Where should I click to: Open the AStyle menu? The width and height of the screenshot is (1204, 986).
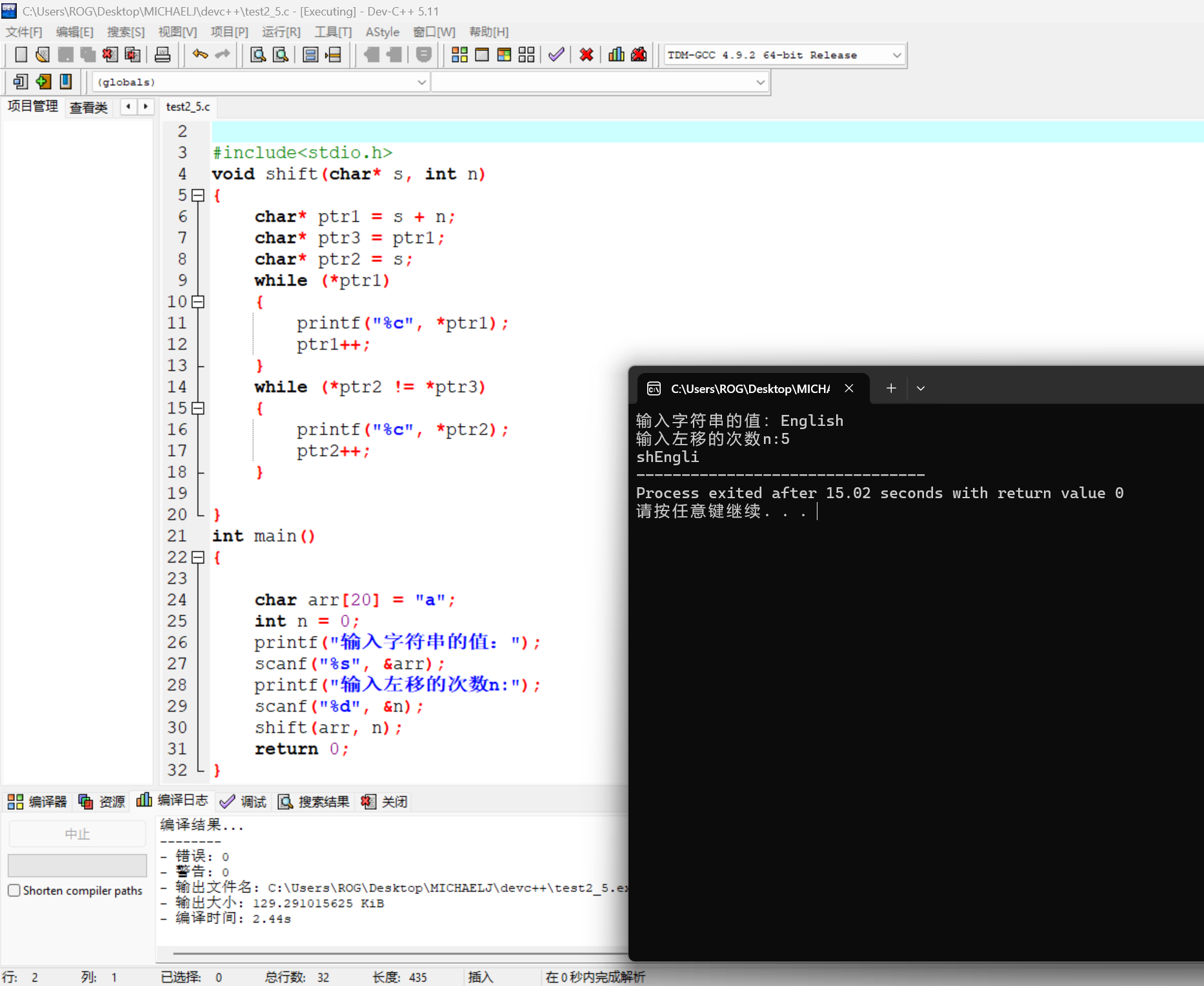click(x=382, y=32)
